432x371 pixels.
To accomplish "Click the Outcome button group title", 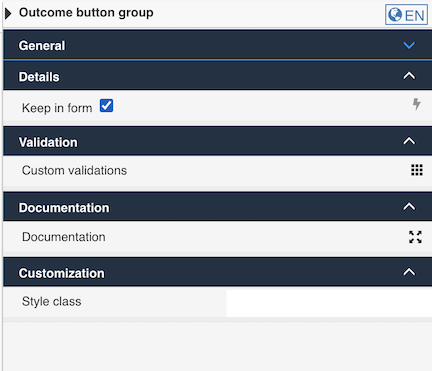I will [86, 13].
